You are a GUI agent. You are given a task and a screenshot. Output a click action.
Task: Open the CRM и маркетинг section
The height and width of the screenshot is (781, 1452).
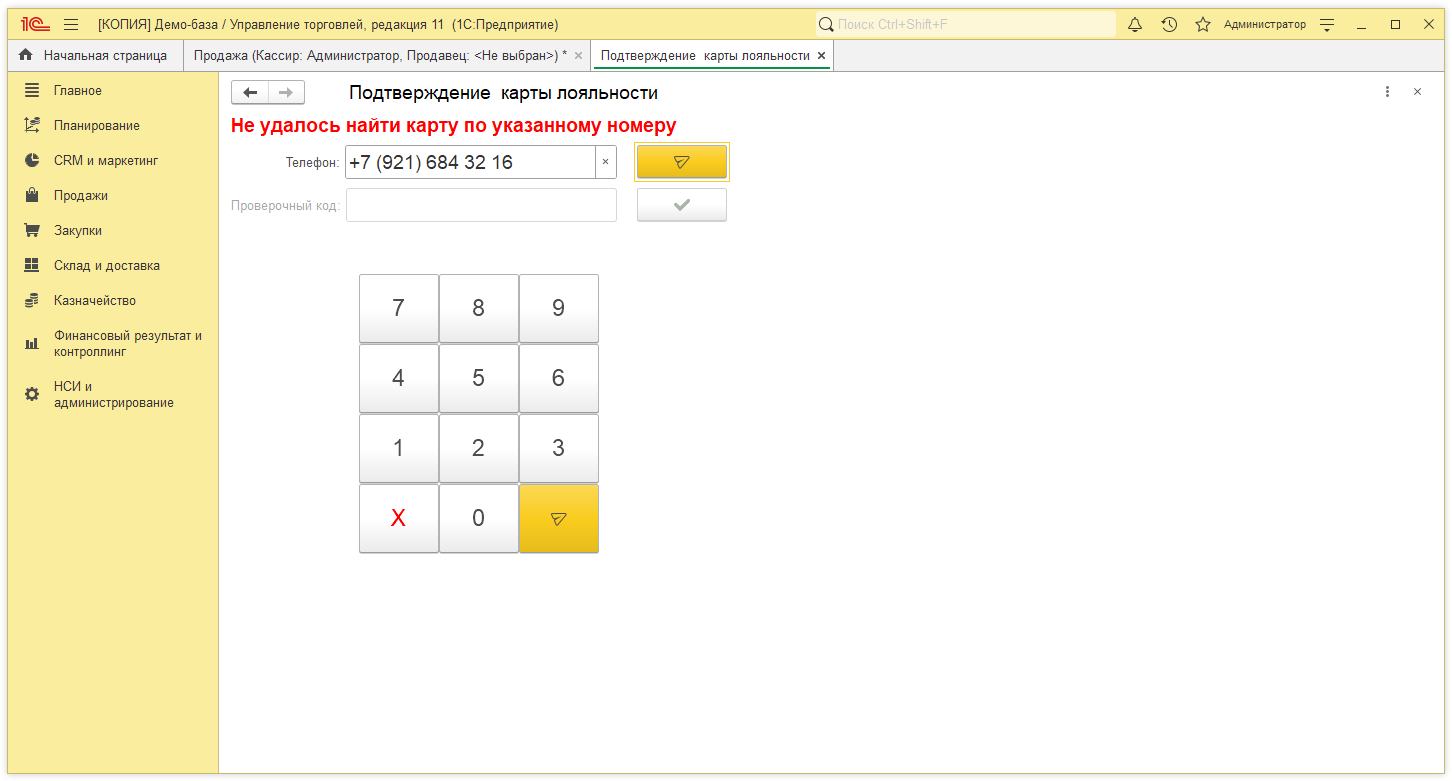coord(105,161)
